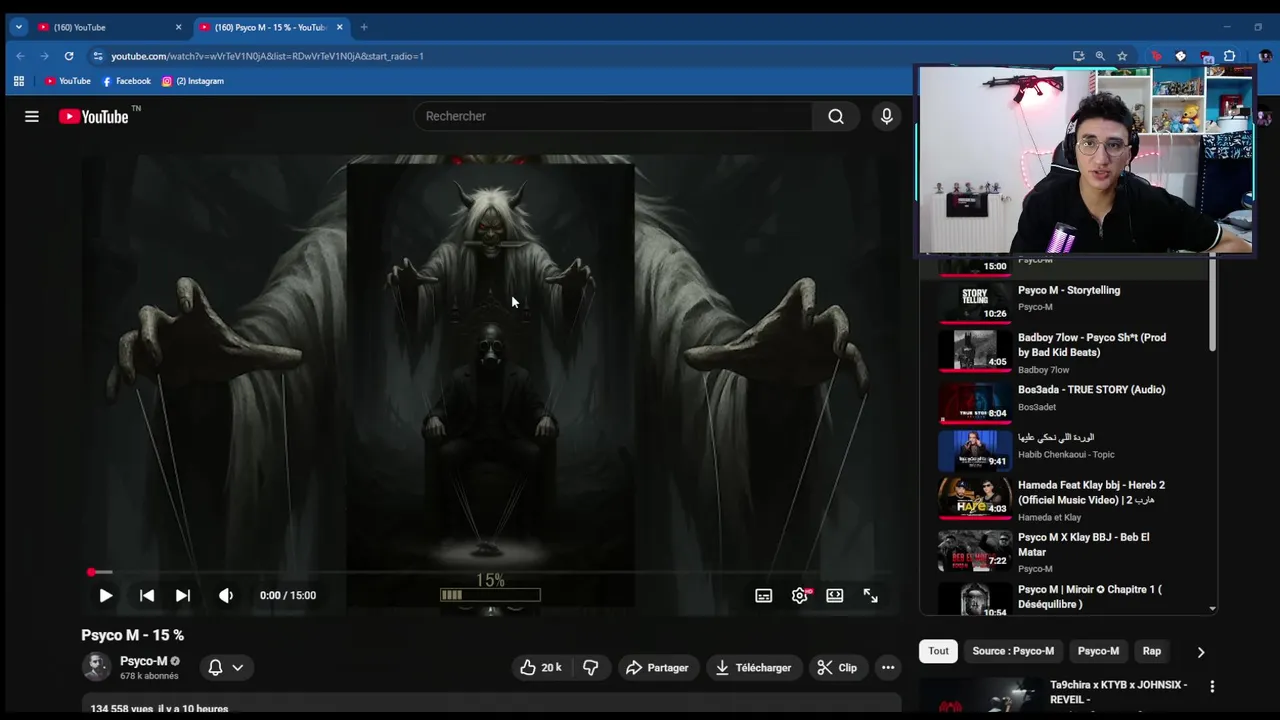
Task: Open the Extensions puzzle menu
Action: 1229,56
